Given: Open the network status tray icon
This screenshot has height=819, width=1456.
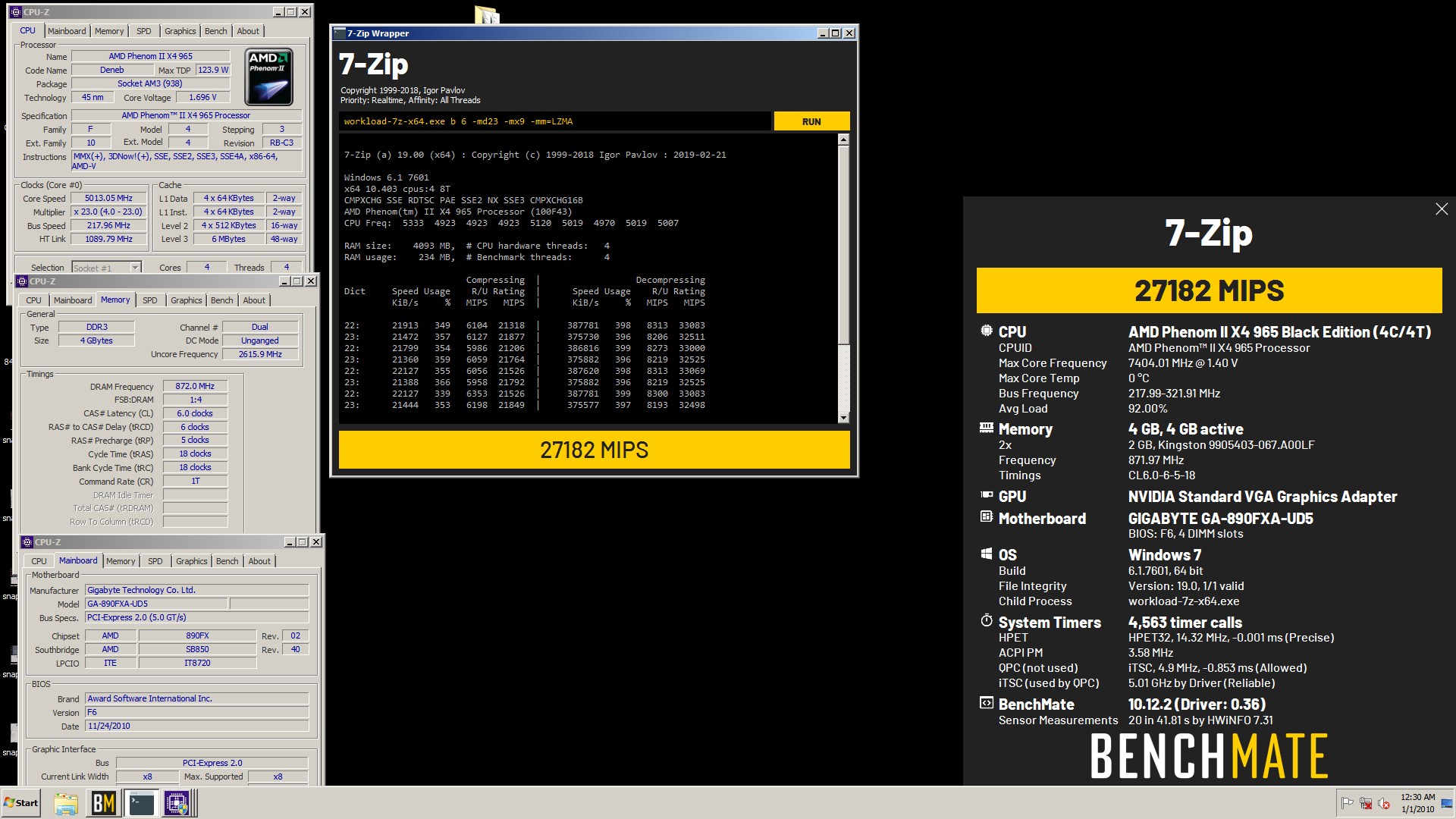Looking at the screenshot, I should 1366,803.
